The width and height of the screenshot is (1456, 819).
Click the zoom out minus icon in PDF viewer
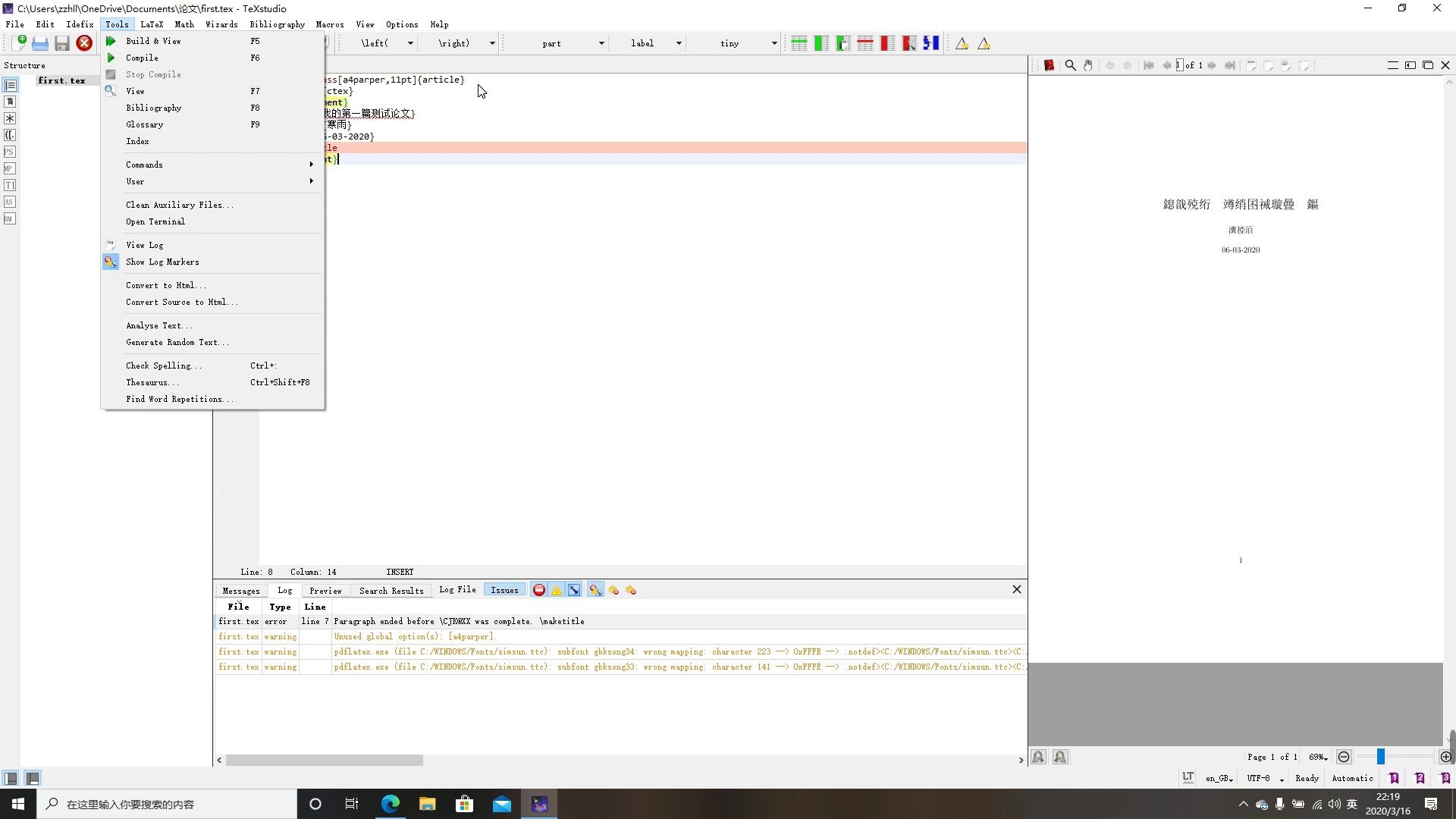click(1344, 758)
